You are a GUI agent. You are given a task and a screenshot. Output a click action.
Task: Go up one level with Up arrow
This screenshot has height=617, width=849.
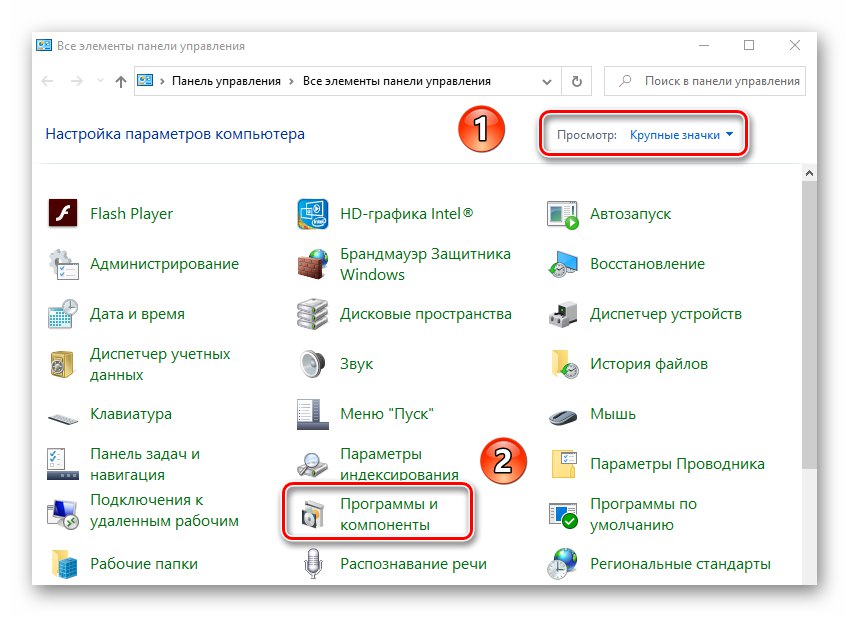(121, 82)
